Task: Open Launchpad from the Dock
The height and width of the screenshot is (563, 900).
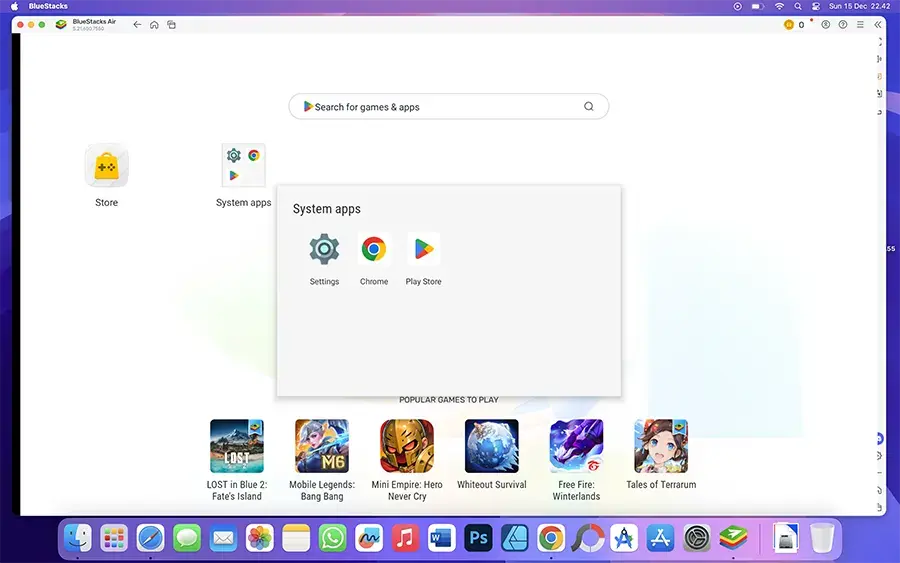Action: pos(114,538)
